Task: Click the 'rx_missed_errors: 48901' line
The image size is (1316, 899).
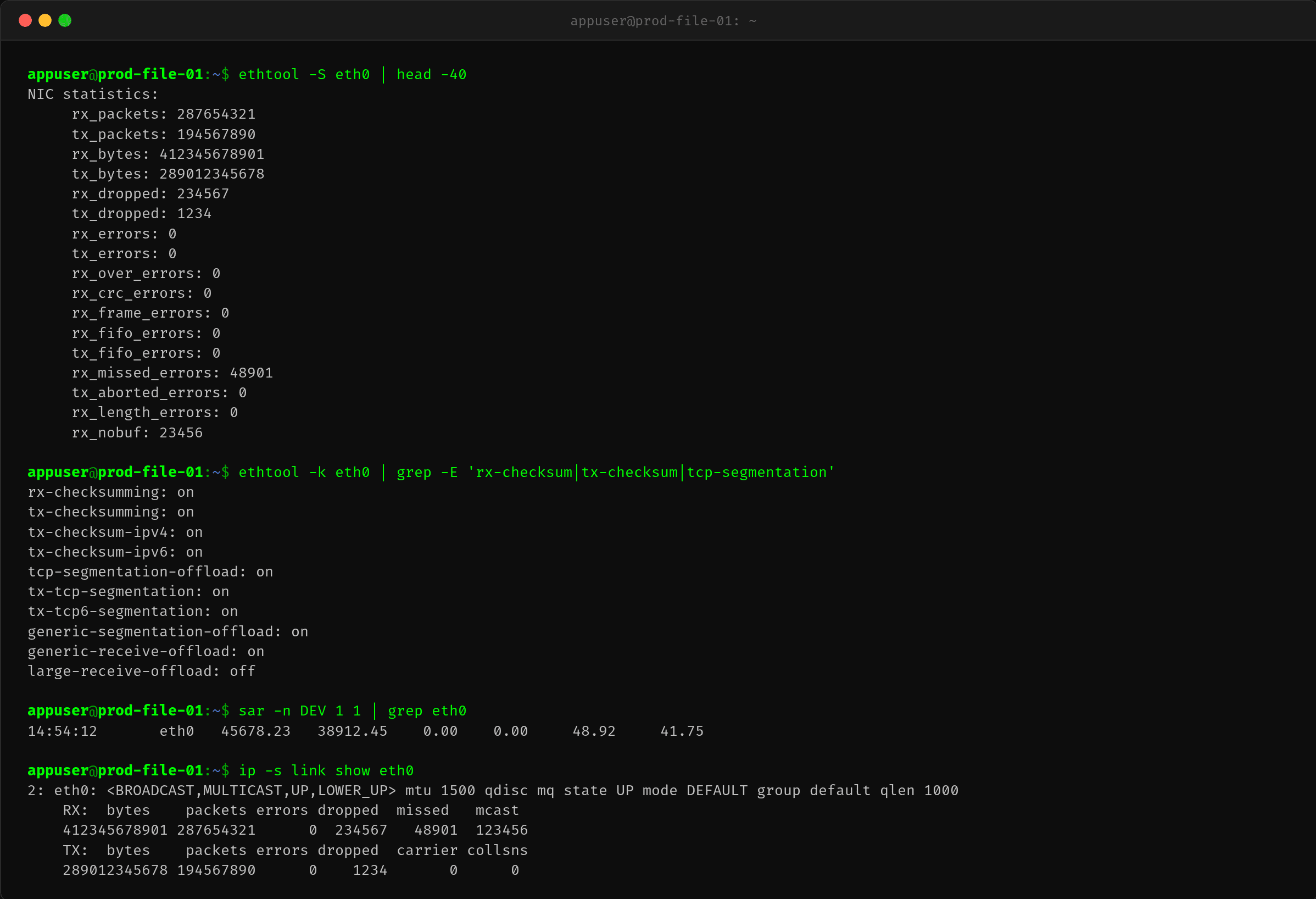Action: pyautogui.click(x=172, y=373)
